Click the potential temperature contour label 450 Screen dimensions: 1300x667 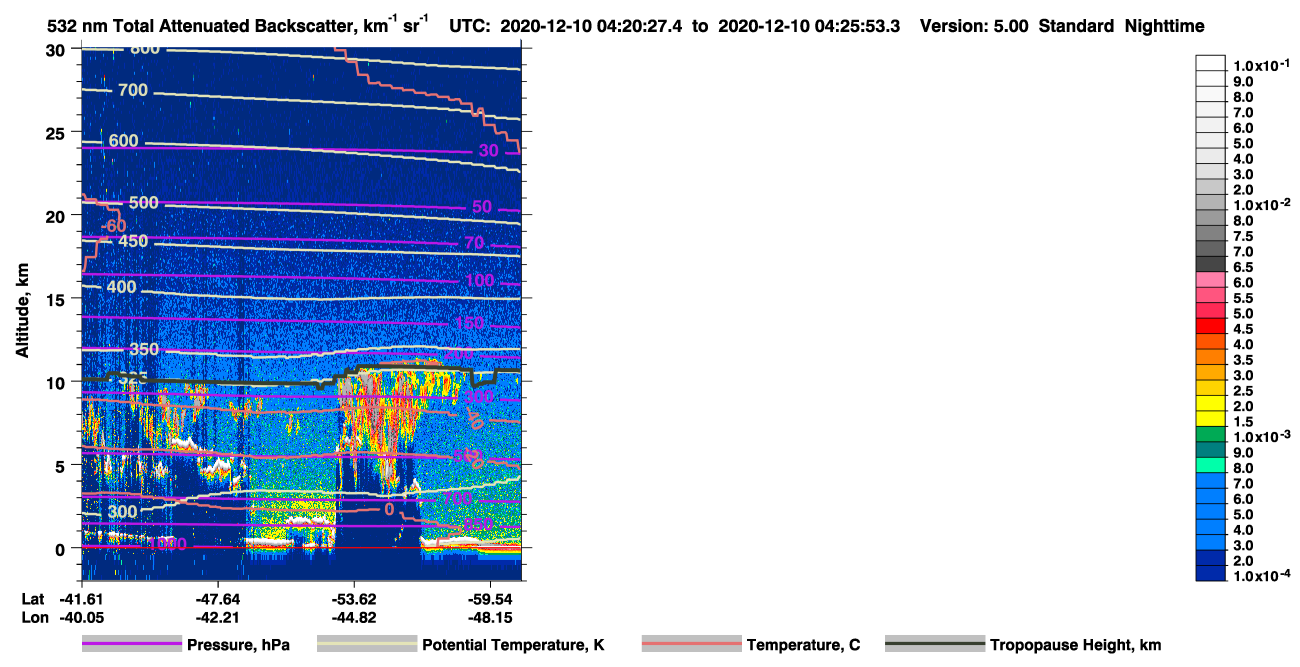(133, 241)
